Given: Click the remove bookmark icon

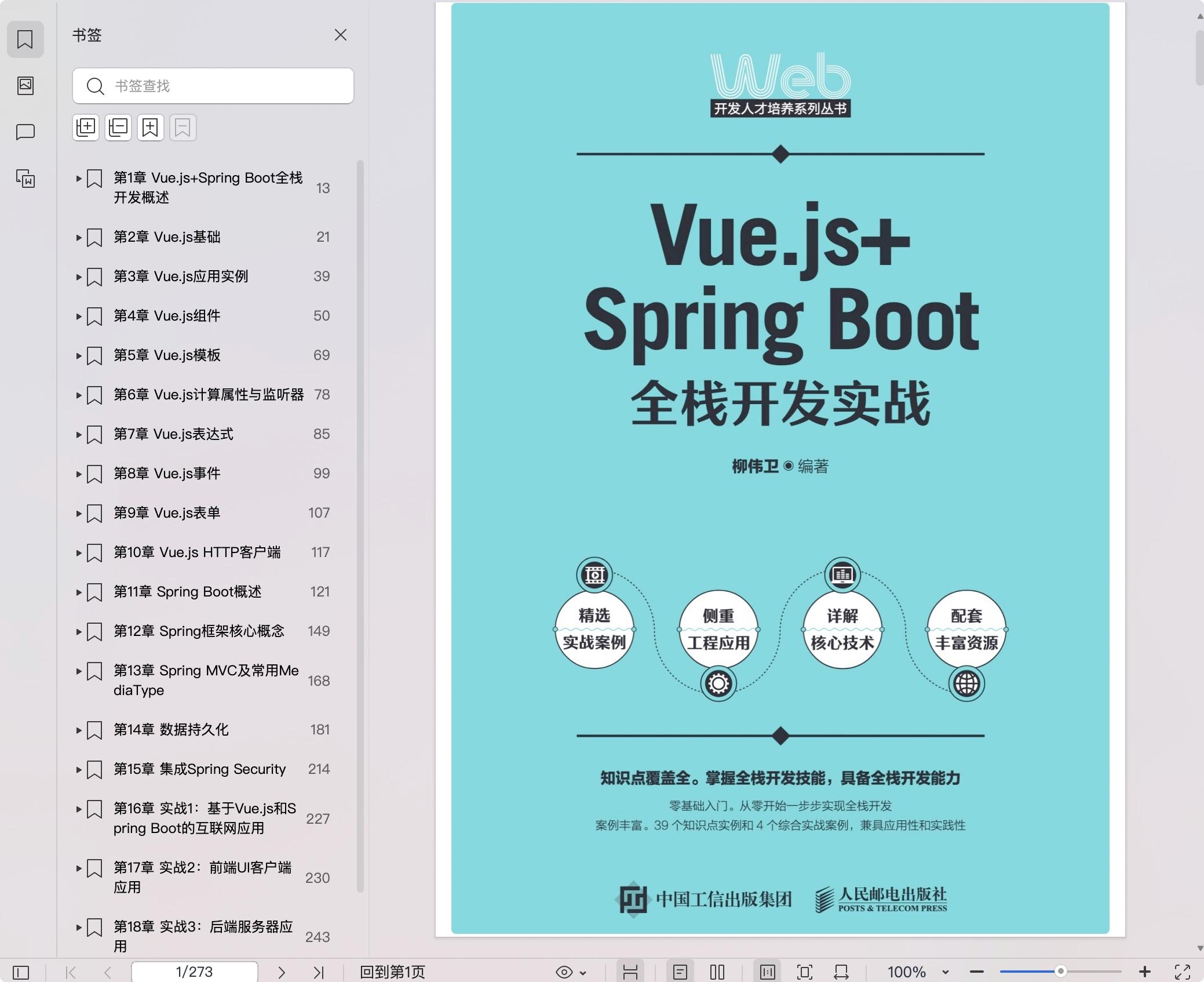Looking at the screenshot, I should (183, 128).
